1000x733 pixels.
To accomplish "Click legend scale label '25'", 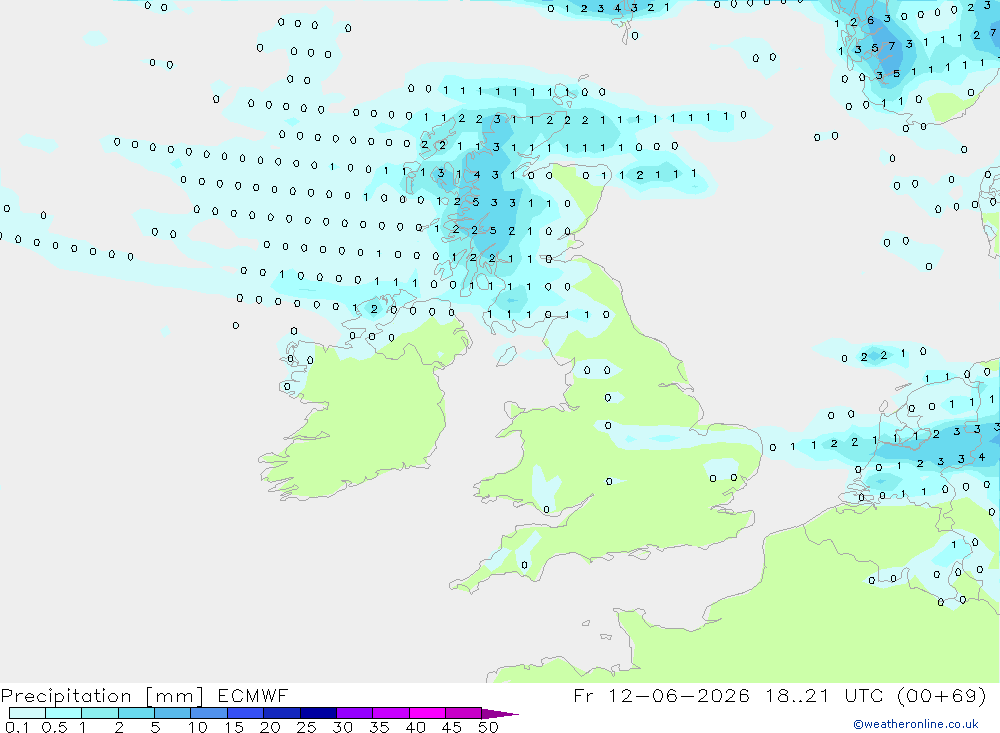I will click(x=306, y=727).
